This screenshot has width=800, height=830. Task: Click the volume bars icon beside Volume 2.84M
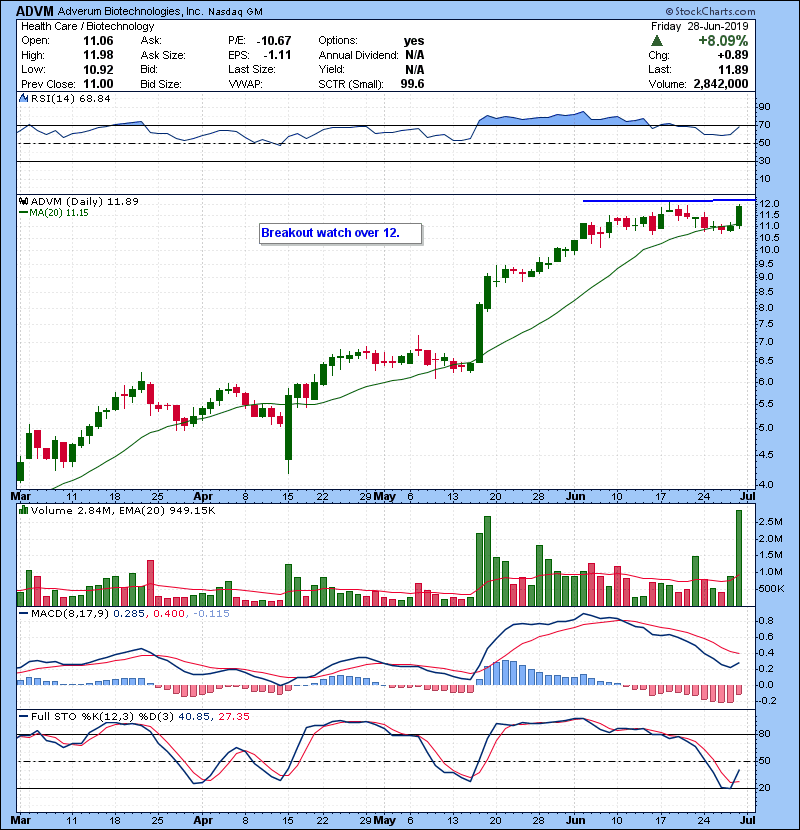tap(23, 510)
